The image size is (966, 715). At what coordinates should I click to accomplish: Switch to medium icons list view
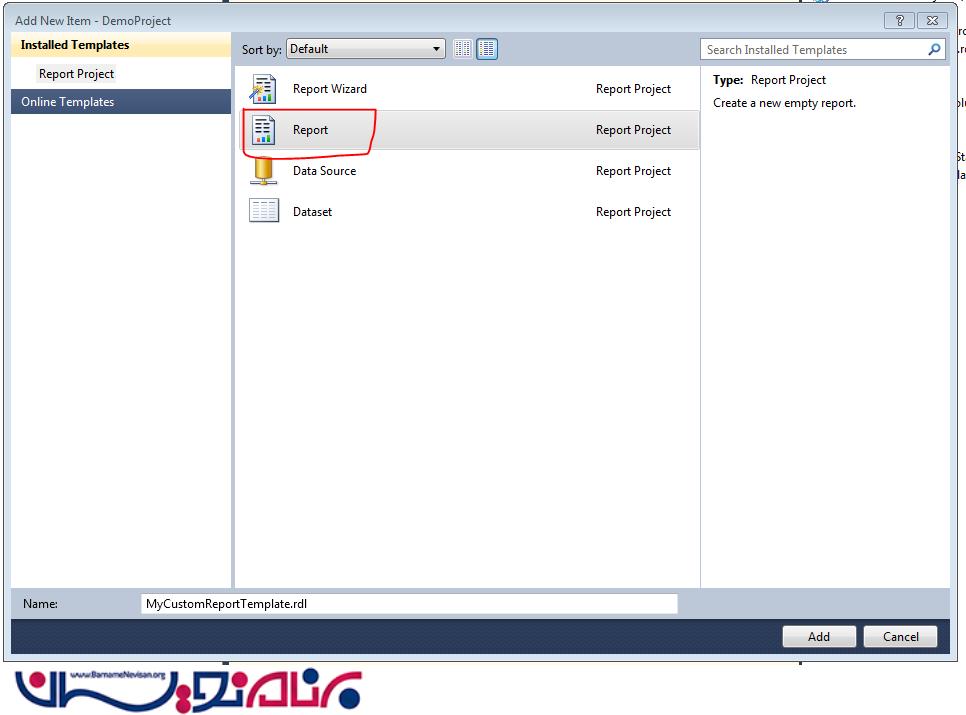click(x=487, y=49)
